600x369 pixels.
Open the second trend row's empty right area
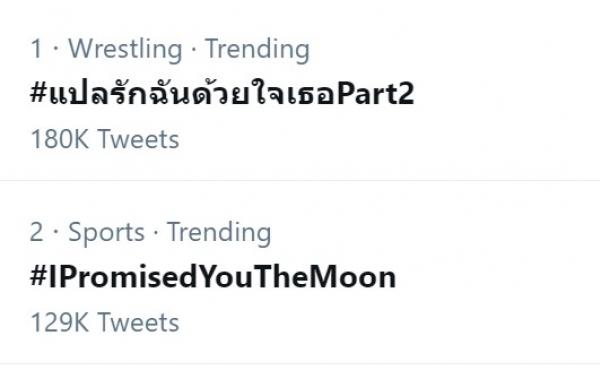click(x=497, y=276)
